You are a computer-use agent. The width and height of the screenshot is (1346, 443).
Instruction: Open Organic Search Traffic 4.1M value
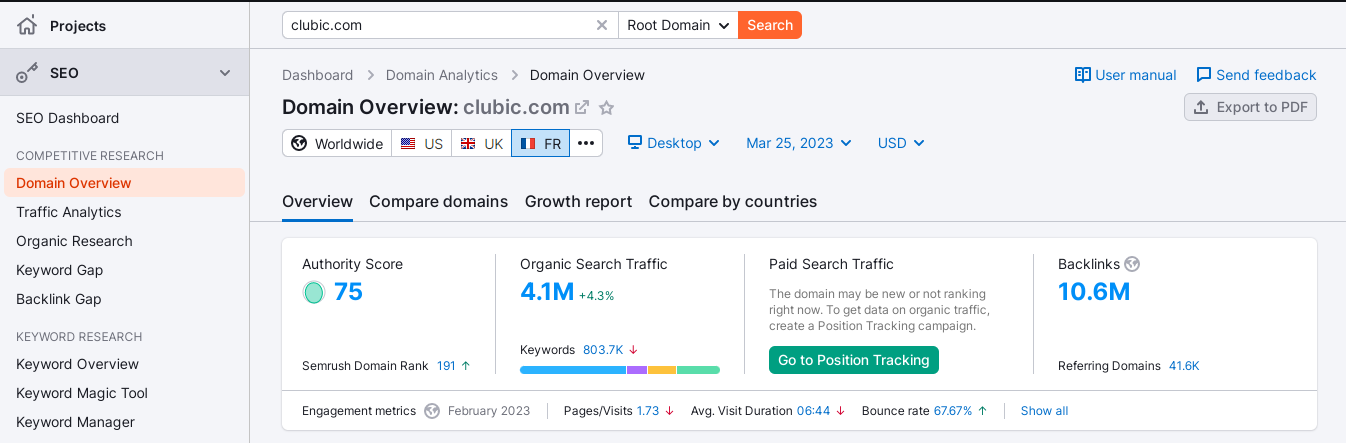547,292
